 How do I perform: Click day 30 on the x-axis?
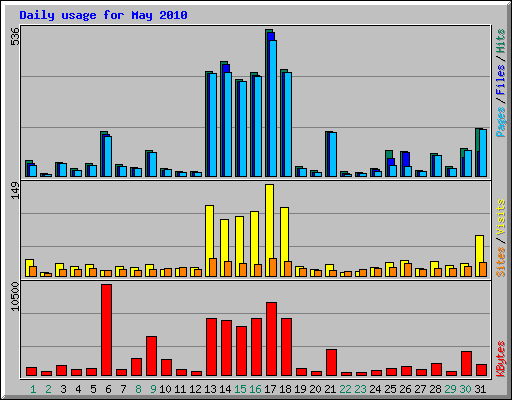tap(465, 389)
